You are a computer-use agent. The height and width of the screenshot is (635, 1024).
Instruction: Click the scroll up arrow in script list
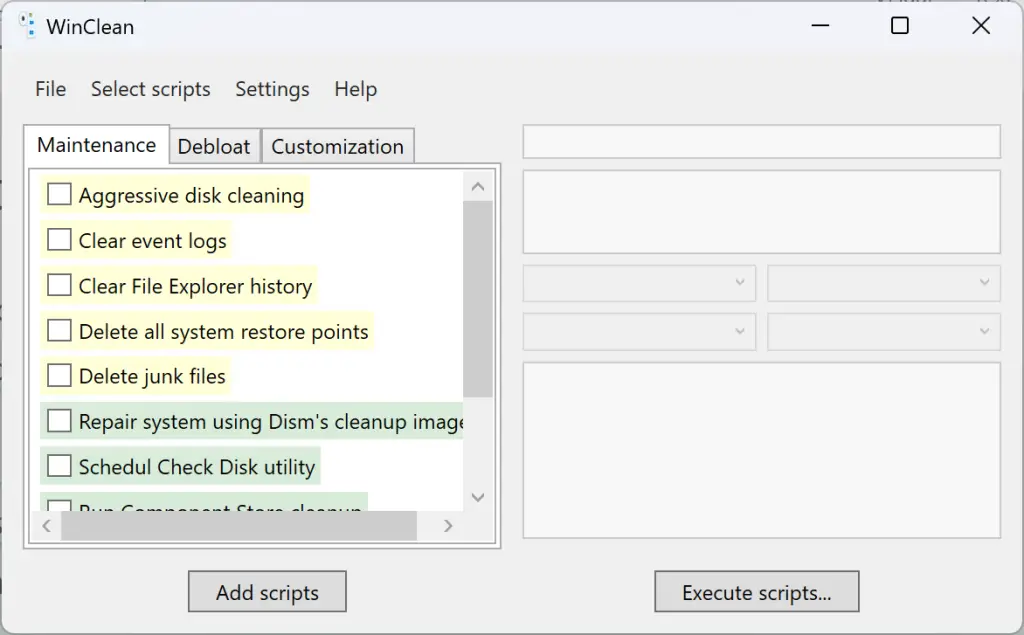477,187
